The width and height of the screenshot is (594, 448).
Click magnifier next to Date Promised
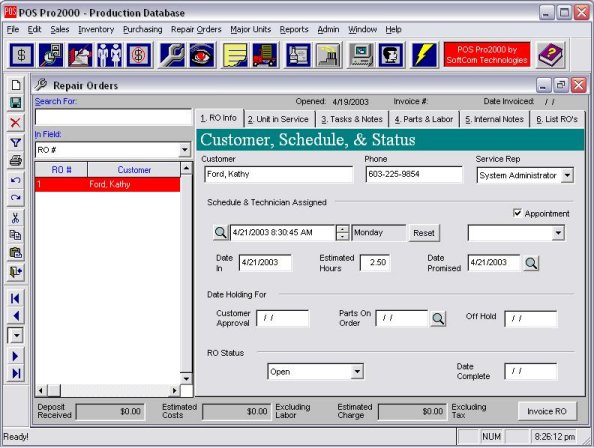pyautogui.click(x=531, y=263)
